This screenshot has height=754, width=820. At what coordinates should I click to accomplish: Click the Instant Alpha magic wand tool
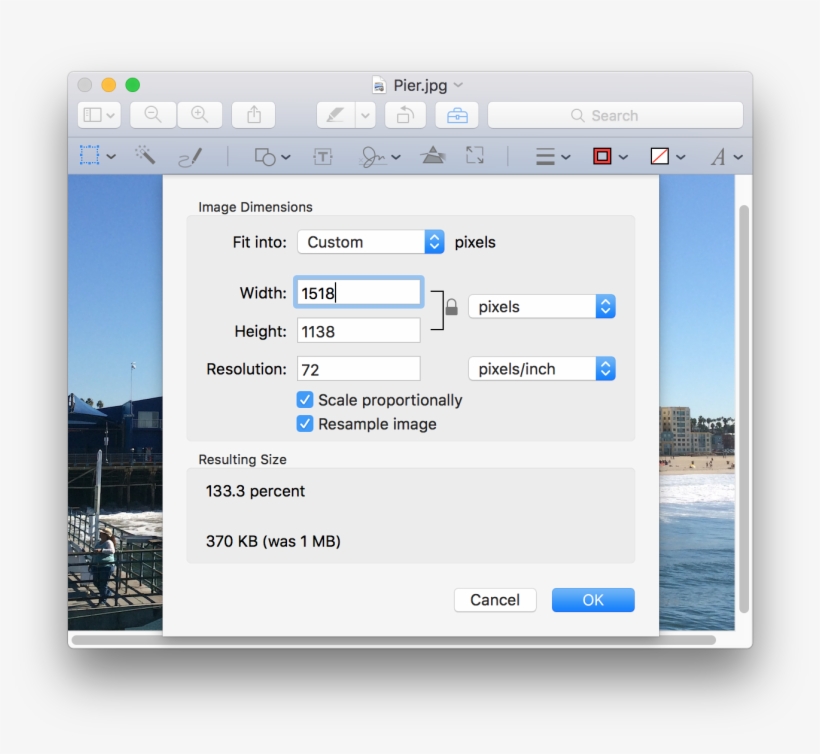tap(144, 156)
